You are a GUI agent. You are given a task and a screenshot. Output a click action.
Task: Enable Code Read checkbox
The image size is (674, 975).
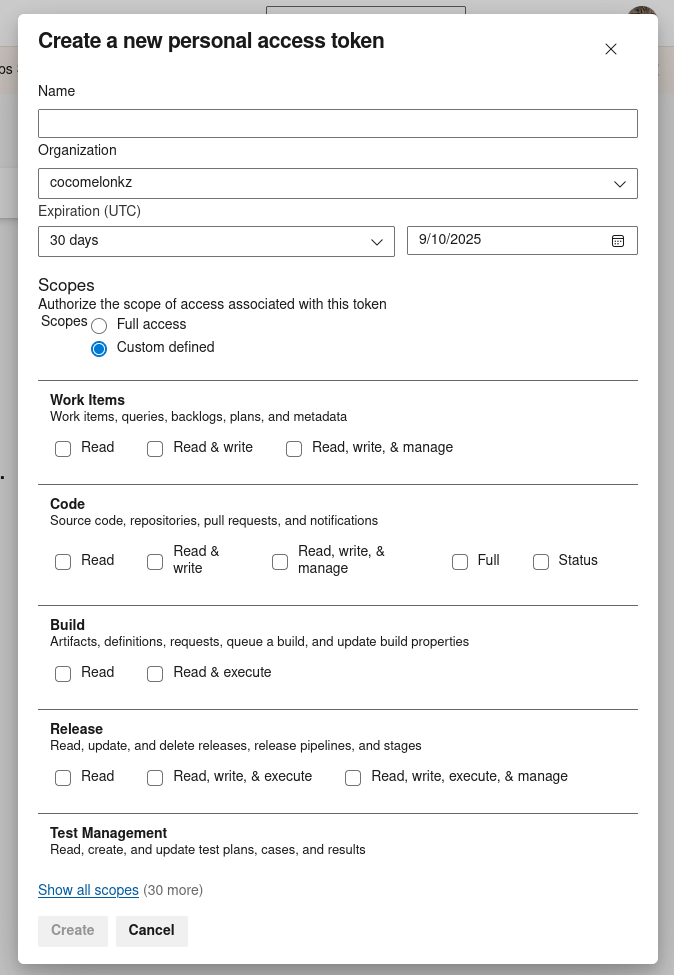click(x=63, y=562)
